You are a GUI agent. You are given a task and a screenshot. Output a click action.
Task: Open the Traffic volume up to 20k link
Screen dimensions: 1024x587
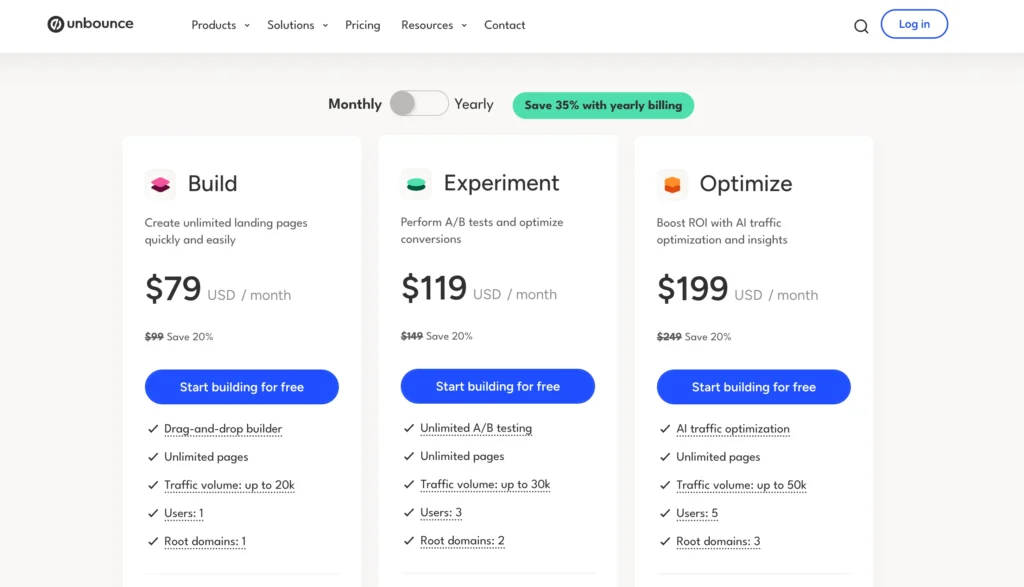pyautogui.click(x=229, y=485)
